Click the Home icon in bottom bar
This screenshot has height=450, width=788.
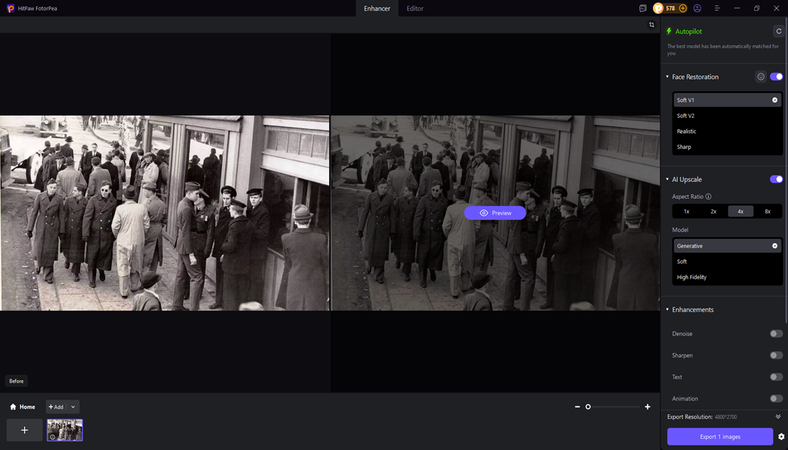pos(13,407)
